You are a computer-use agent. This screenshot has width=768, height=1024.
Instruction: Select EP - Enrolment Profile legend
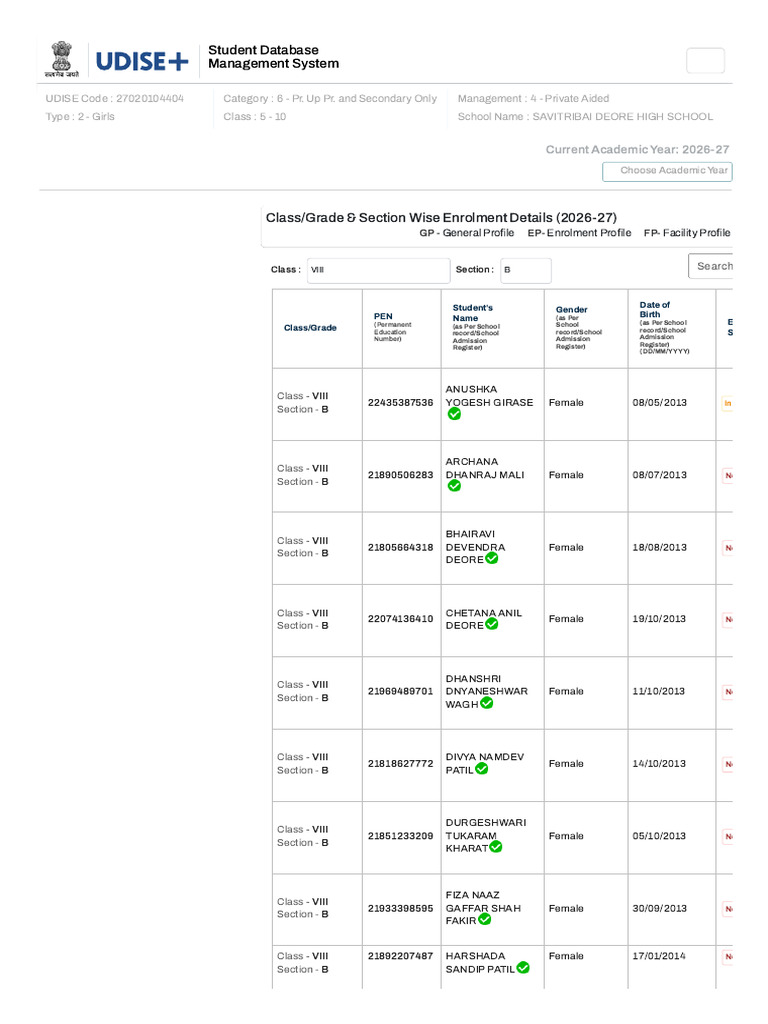579,233
